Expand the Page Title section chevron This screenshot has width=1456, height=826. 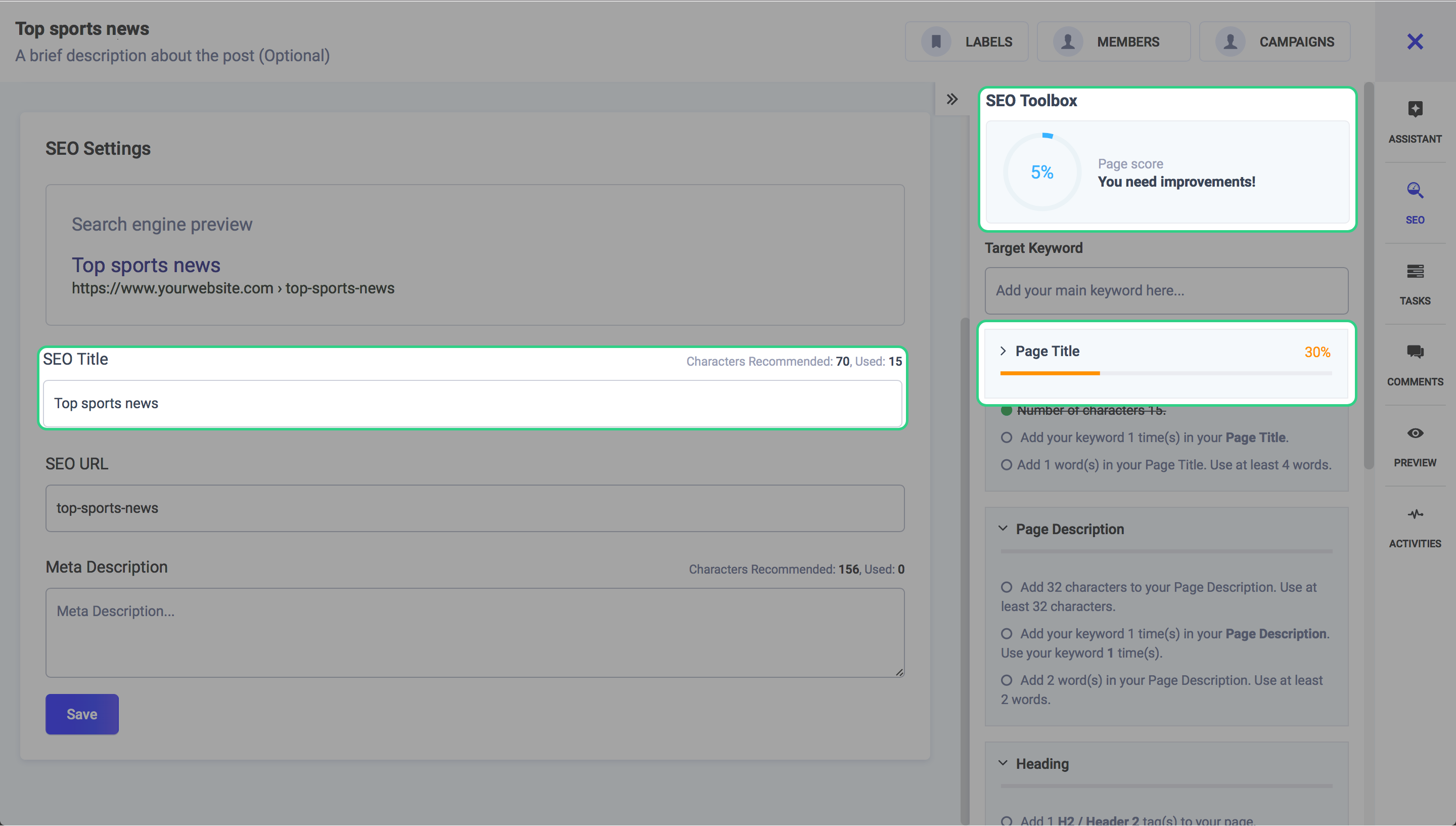[x=1003, y=351]
